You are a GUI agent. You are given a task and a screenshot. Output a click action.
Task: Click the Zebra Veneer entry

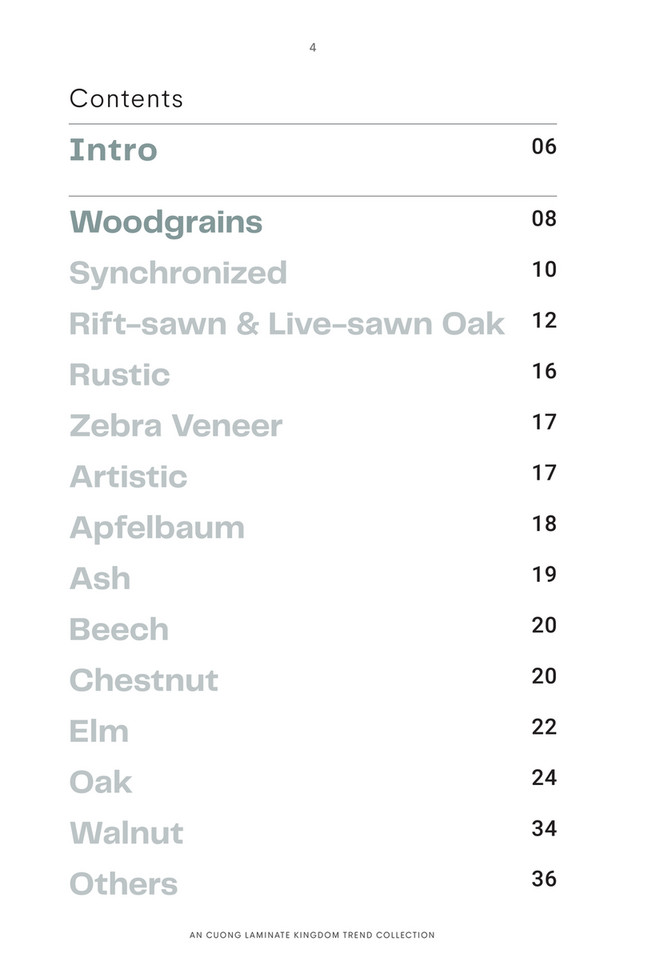click(176, 426)
